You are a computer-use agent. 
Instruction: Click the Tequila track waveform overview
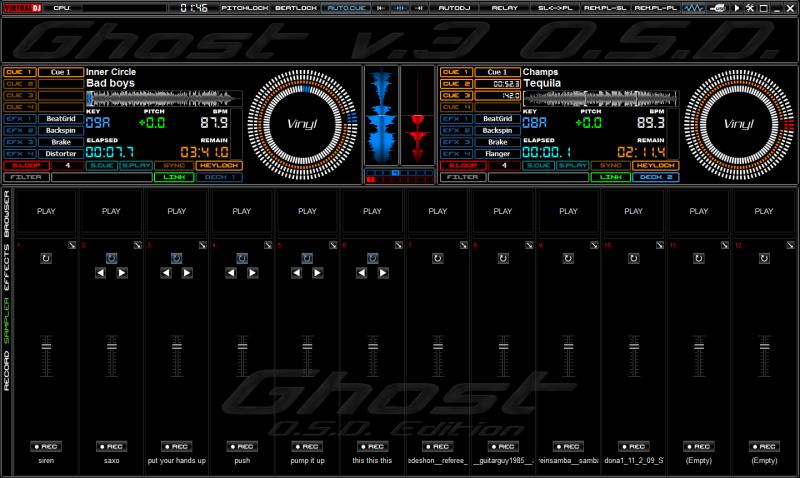(601, 98)
